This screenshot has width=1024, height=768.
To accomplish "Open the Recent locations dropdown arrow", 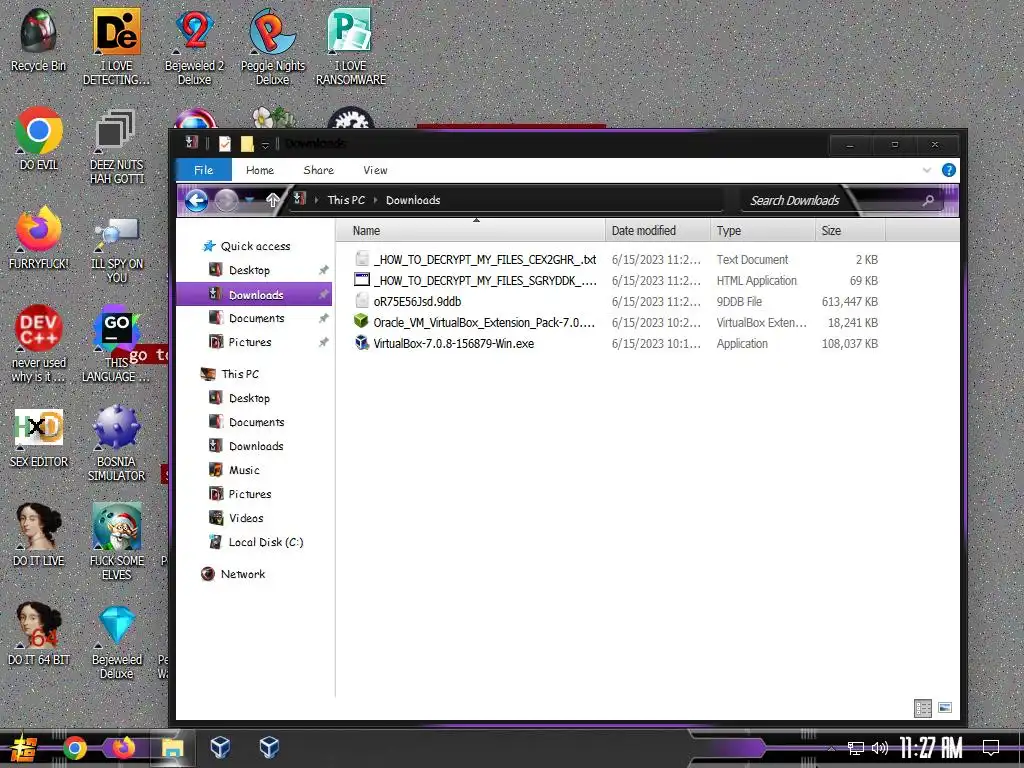I will [249, 200].
